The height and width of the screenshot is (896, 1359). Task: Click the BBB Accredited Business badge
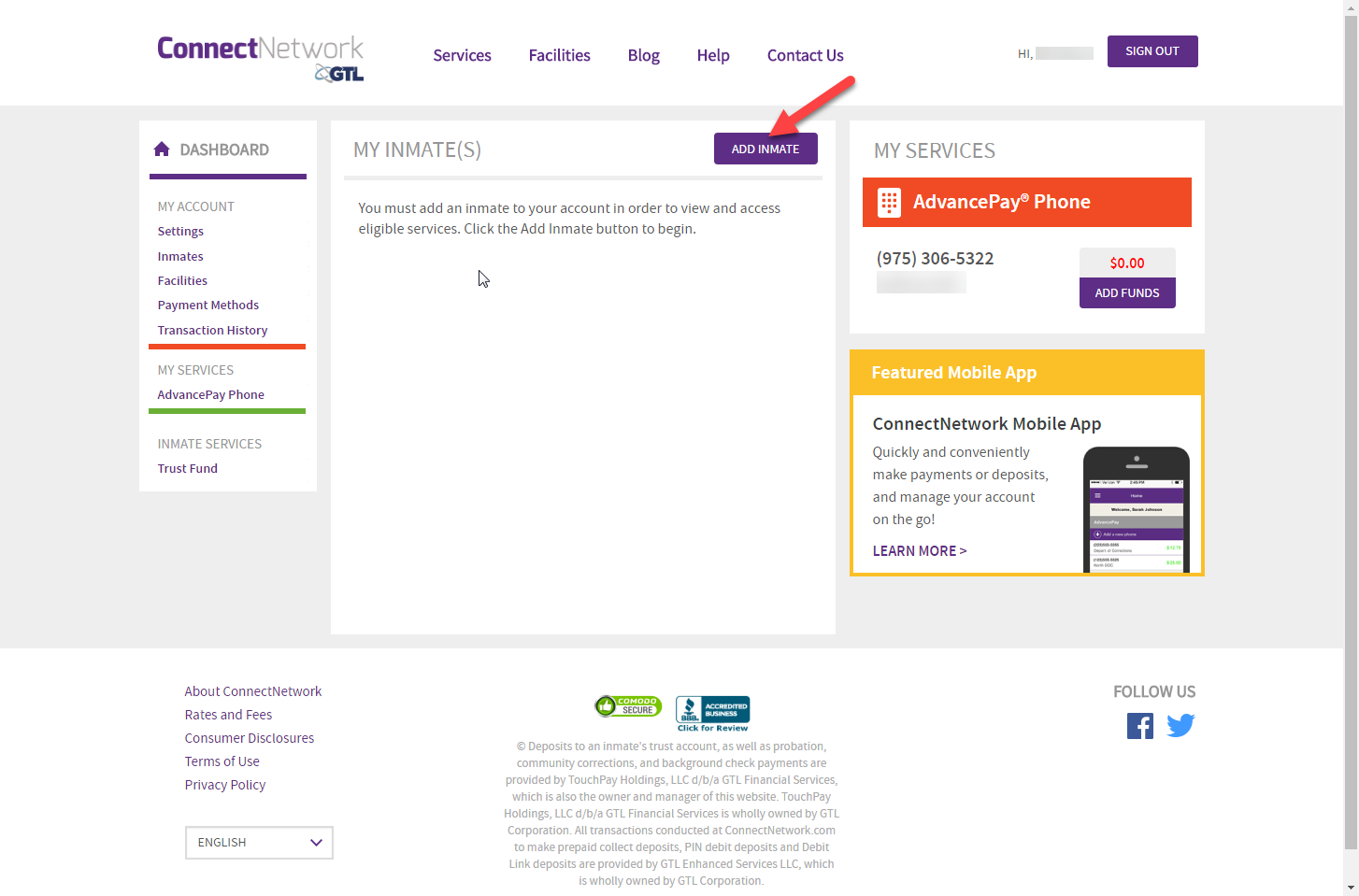713,709
